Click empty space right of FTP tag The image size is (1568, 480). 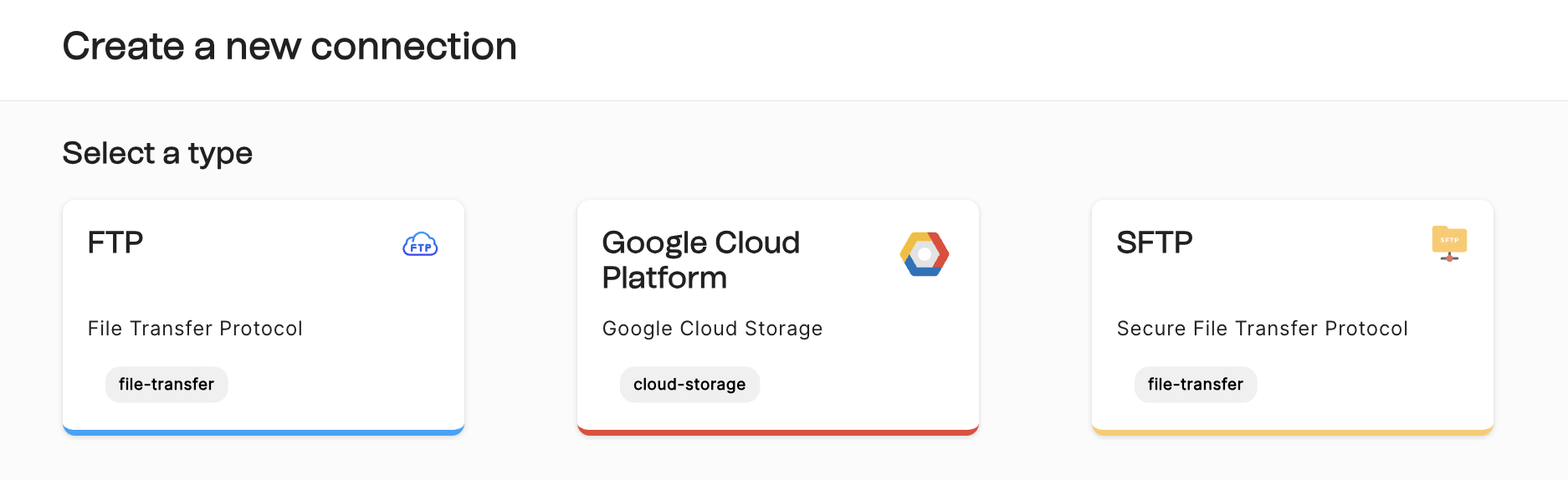pyautogui.click(x=343, y=385)
